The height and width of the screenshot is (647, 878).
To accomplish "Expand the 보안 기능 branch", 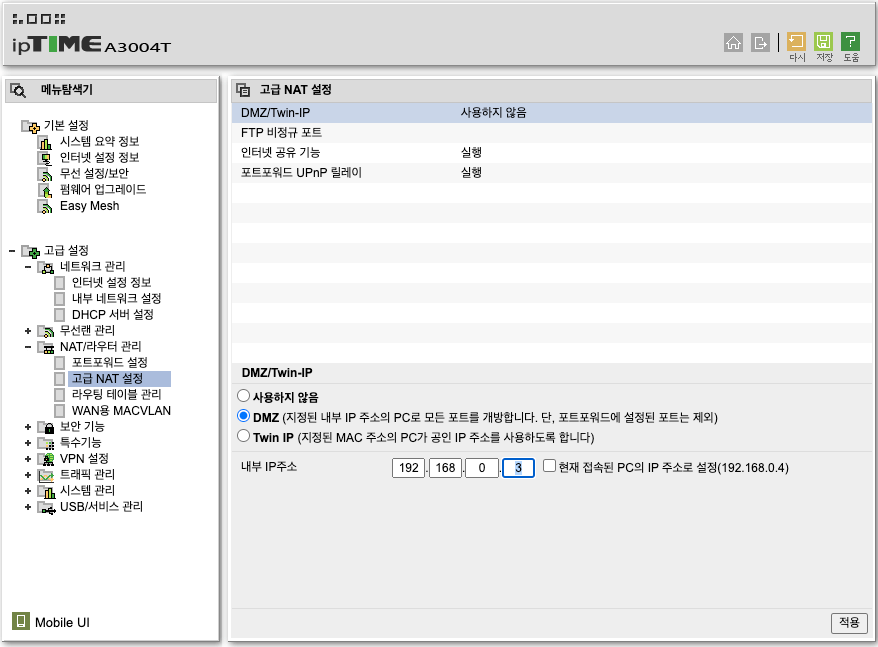I will [x=27, y=427].
